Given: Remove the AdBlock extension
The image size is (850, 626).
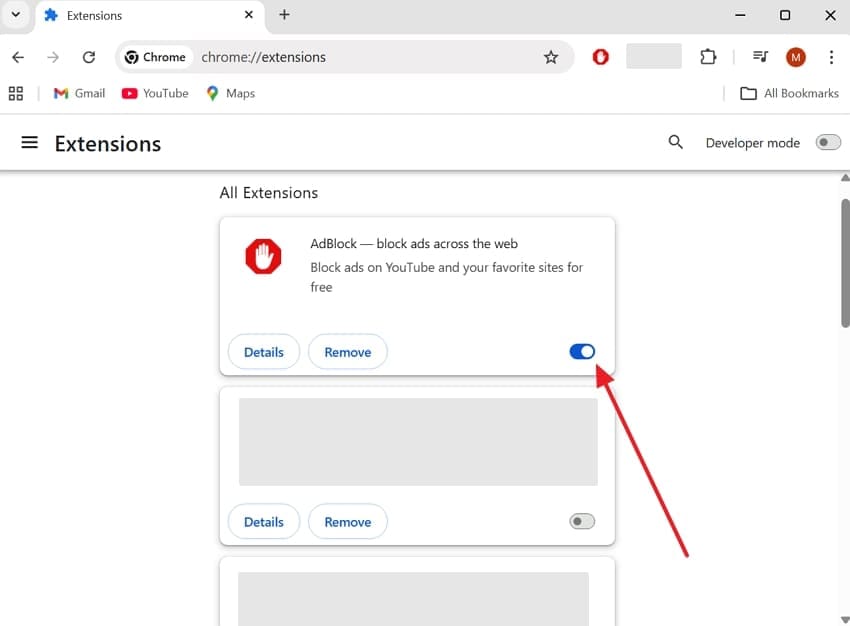Looking at the screenshot, I should click(347, 351).
